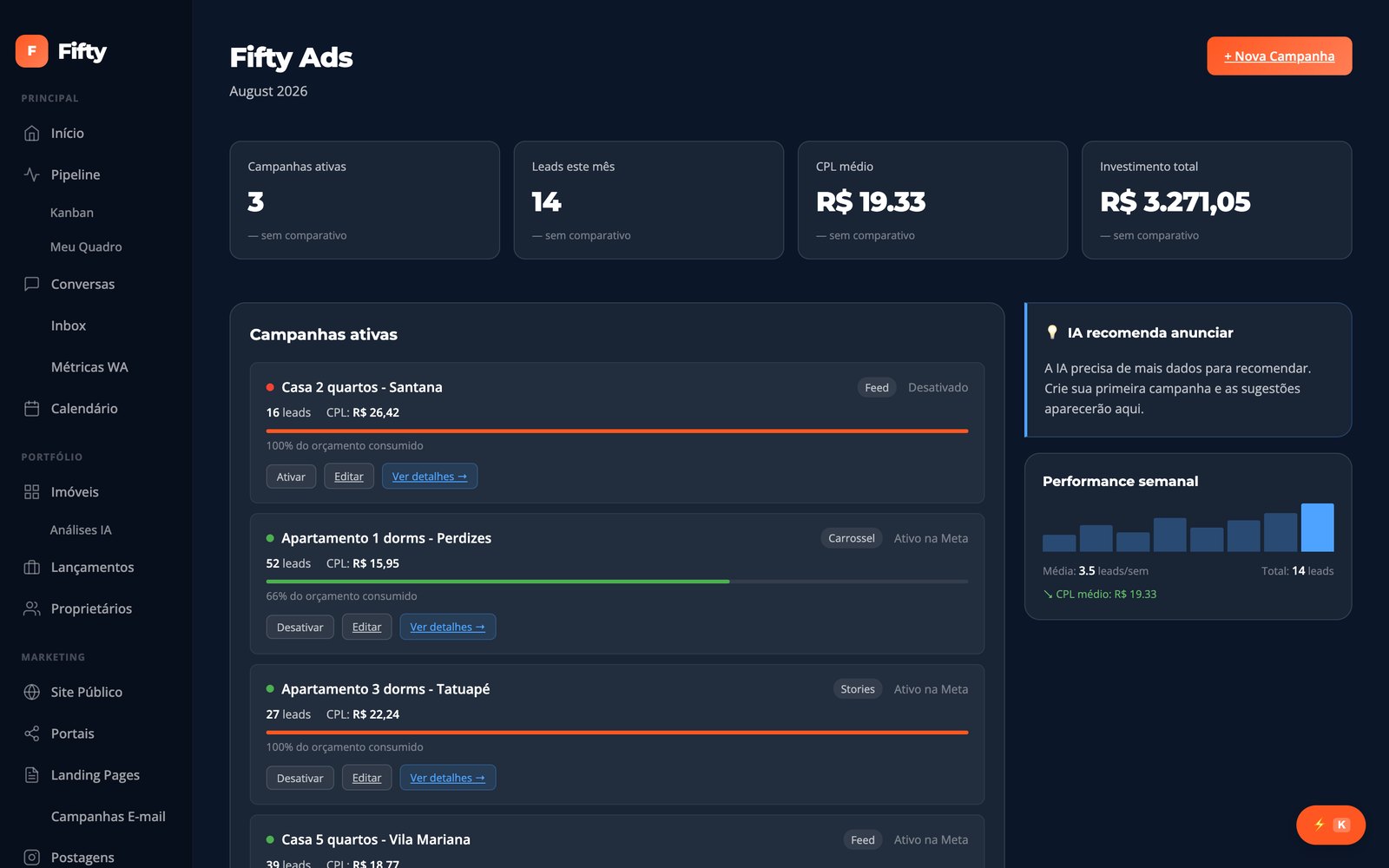Click the Total: 14 leads text
This screenshot has width=1389, height=868.
[x=1298, y=570]
